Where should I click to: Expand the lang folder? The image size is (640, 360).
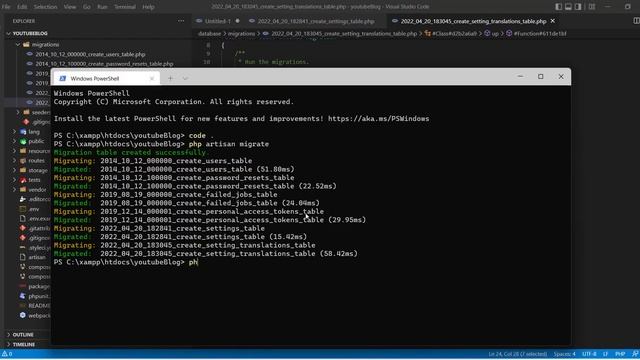(x=14, y=131)
